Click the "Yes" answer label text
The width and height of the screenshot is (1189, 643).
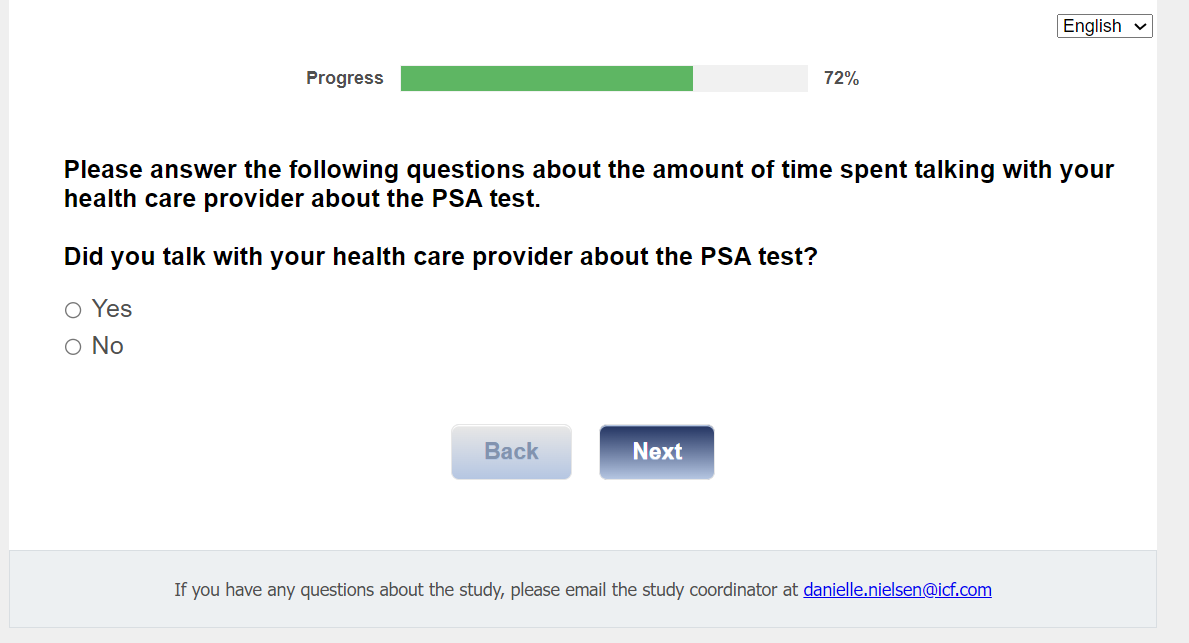(112, 309)
